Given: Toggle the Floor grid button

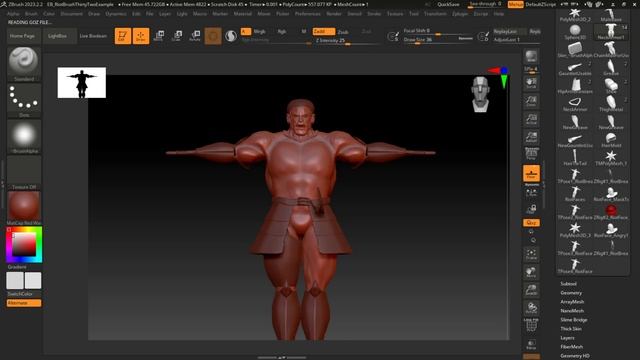Looking at the screenshot, I should pyautogui.click(x=531, y=173).
